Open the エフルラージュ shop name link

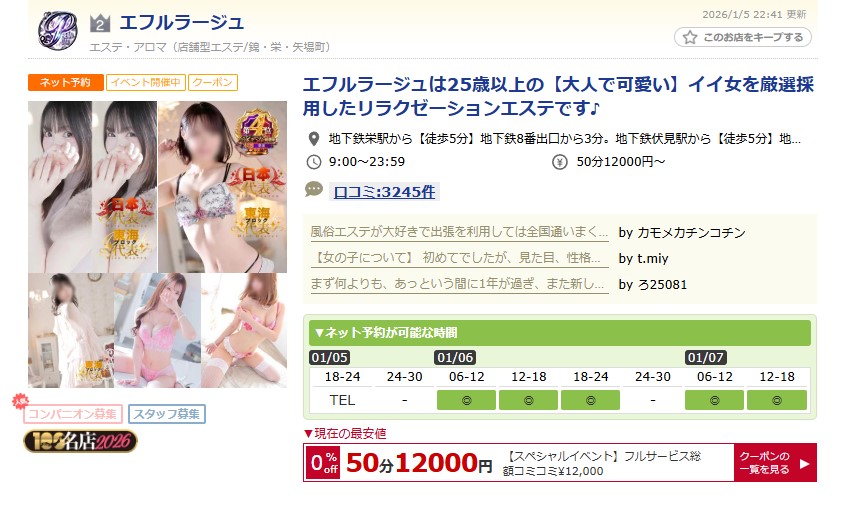coord(182,23)
